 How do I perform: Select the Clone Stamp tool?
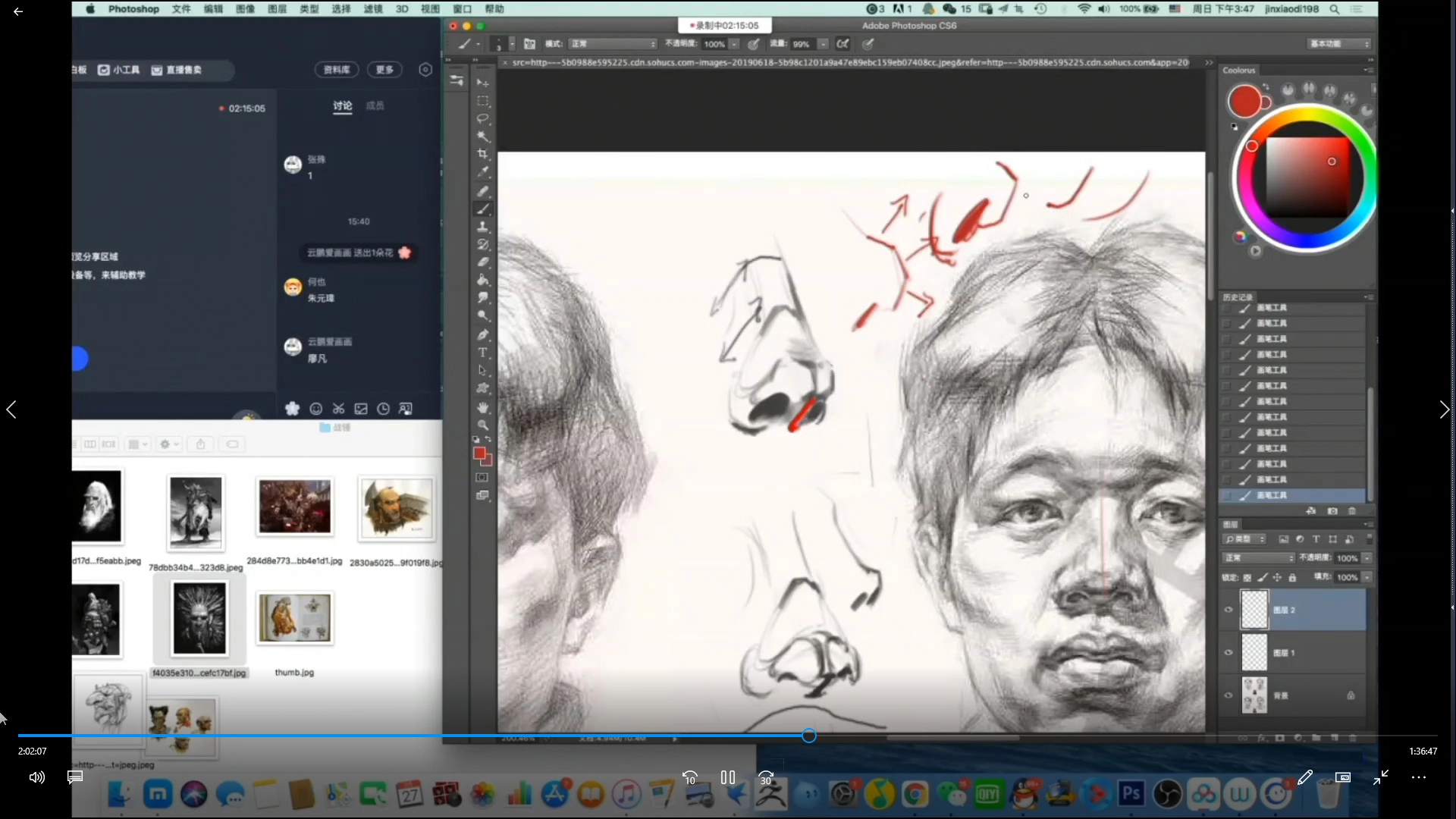[482, 227]
